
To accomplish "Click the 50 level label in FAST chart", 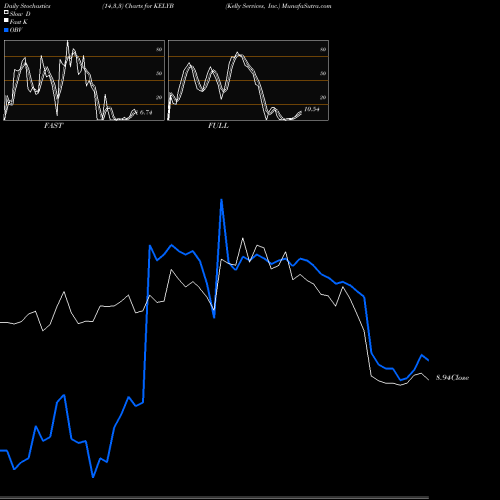I will pyautogui.click(x=159, y=73).
